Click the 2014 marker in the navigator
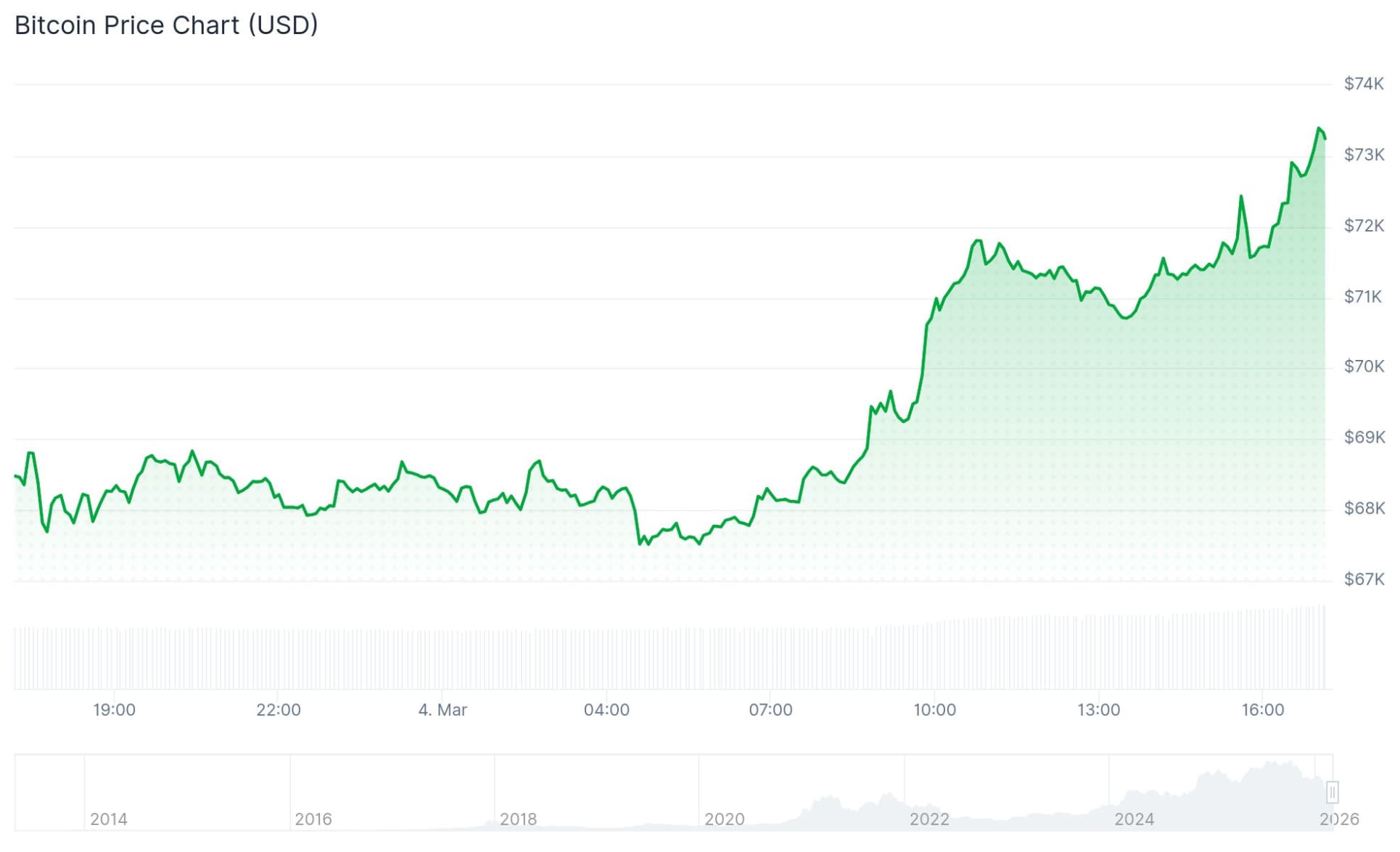 click(109, 819)
